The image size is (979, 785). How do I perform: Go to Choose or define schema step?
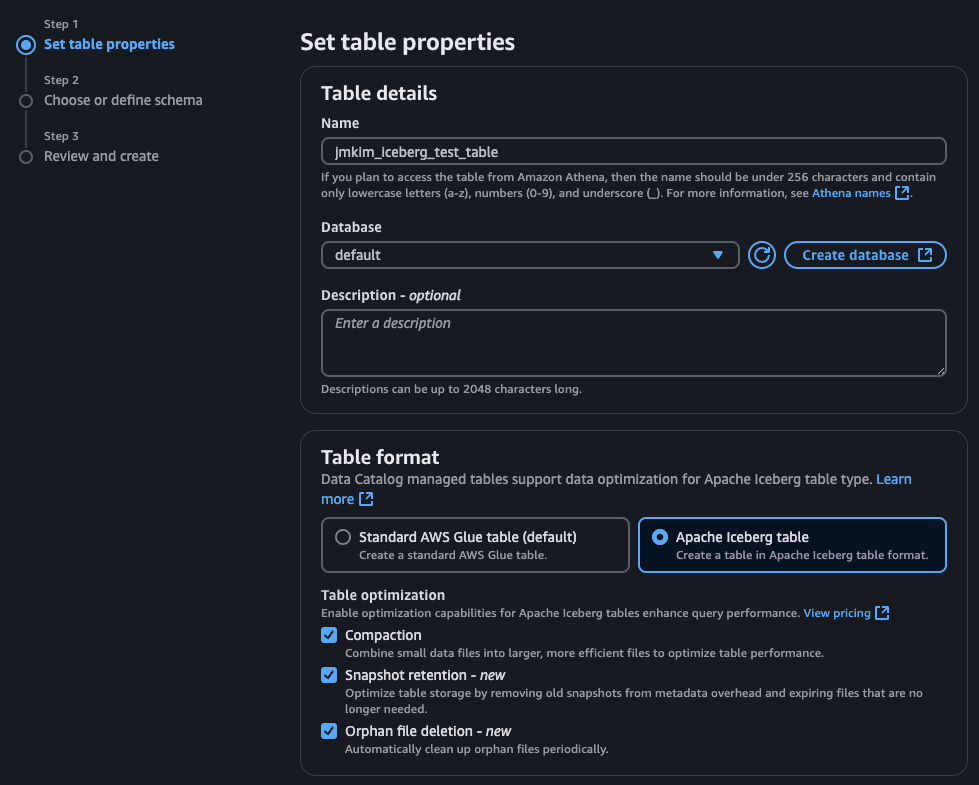(x=123, y=100)
